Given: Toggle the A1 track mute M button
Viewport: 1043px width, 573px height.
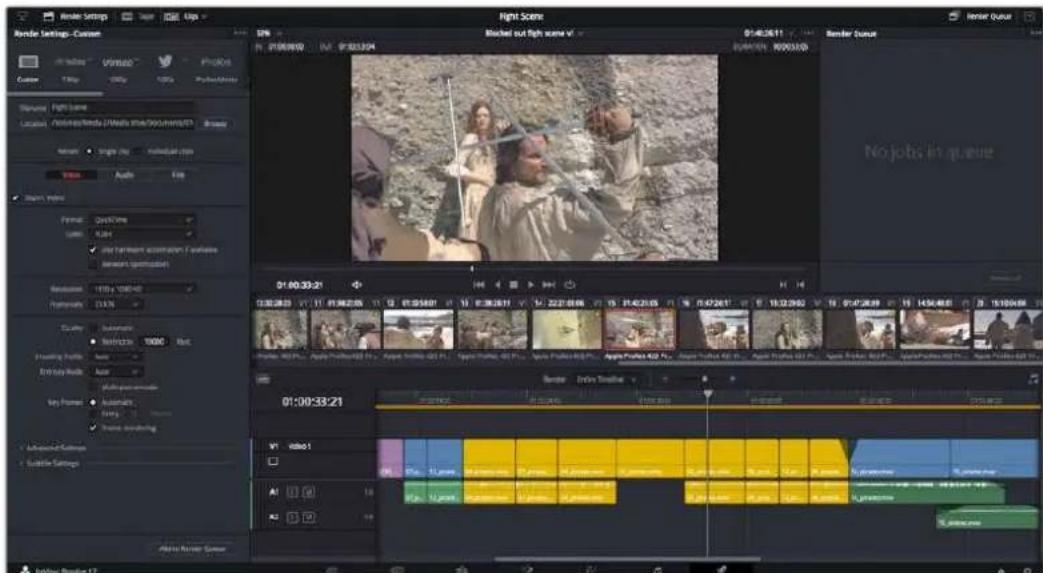Looking at the screenshot, I should tap(309, 492).
